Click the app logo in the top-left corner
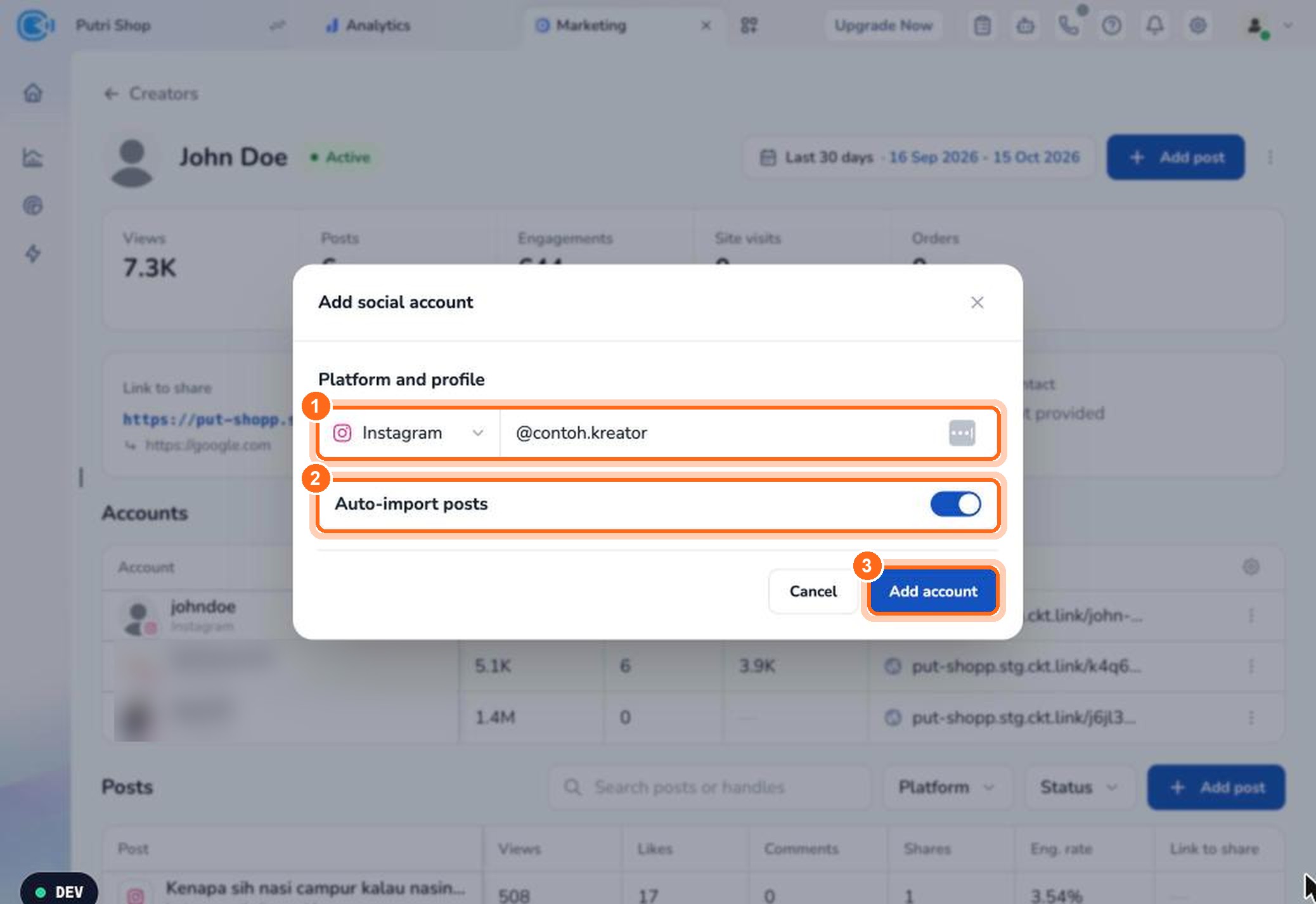 (x=35, y=25)
